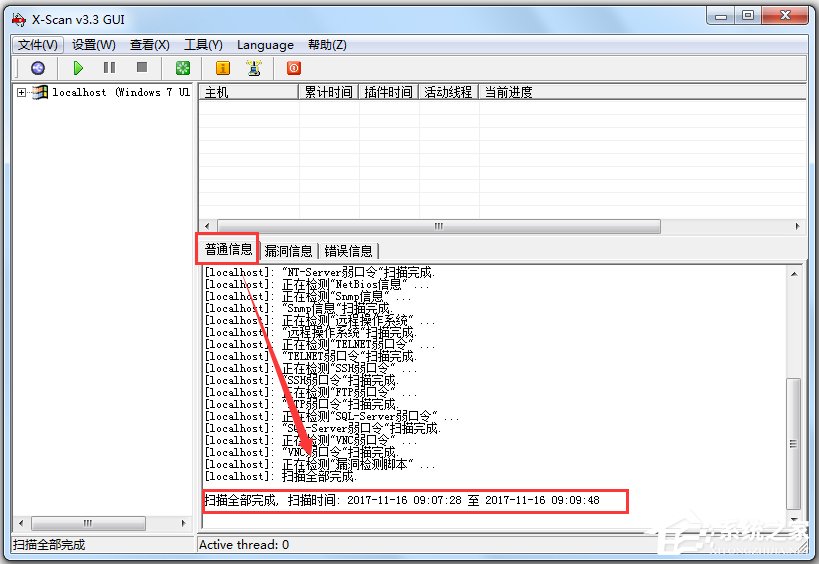Open the Language menu
Viewport: 819px width, 564px height.
tap(265, 45)
